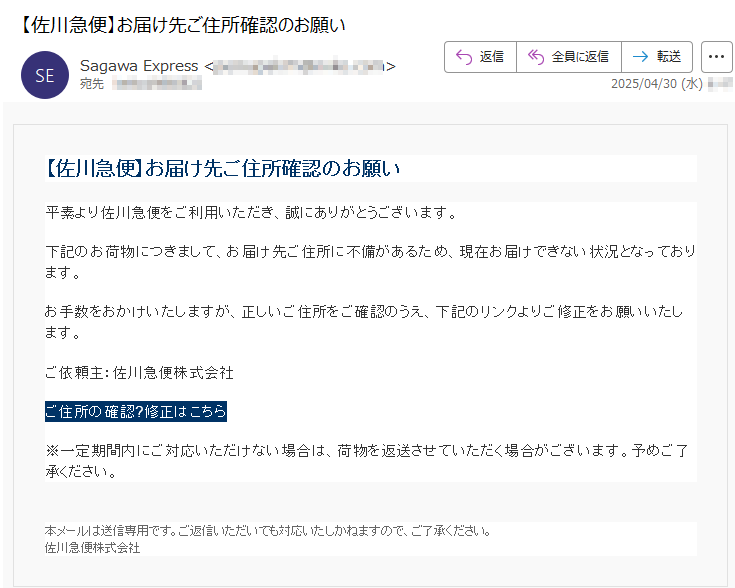Click the ご依頼主: 佐川急便株式会社 line
735x588 pixels.
139,373
